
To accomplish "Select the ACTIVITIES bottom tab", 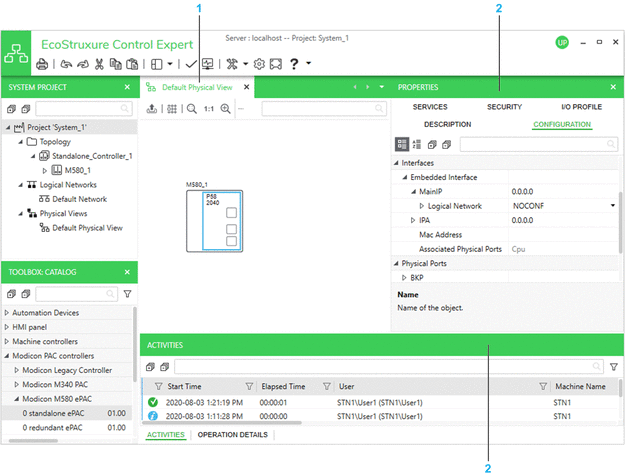I will pyautogui.click(x=166, y=435).
